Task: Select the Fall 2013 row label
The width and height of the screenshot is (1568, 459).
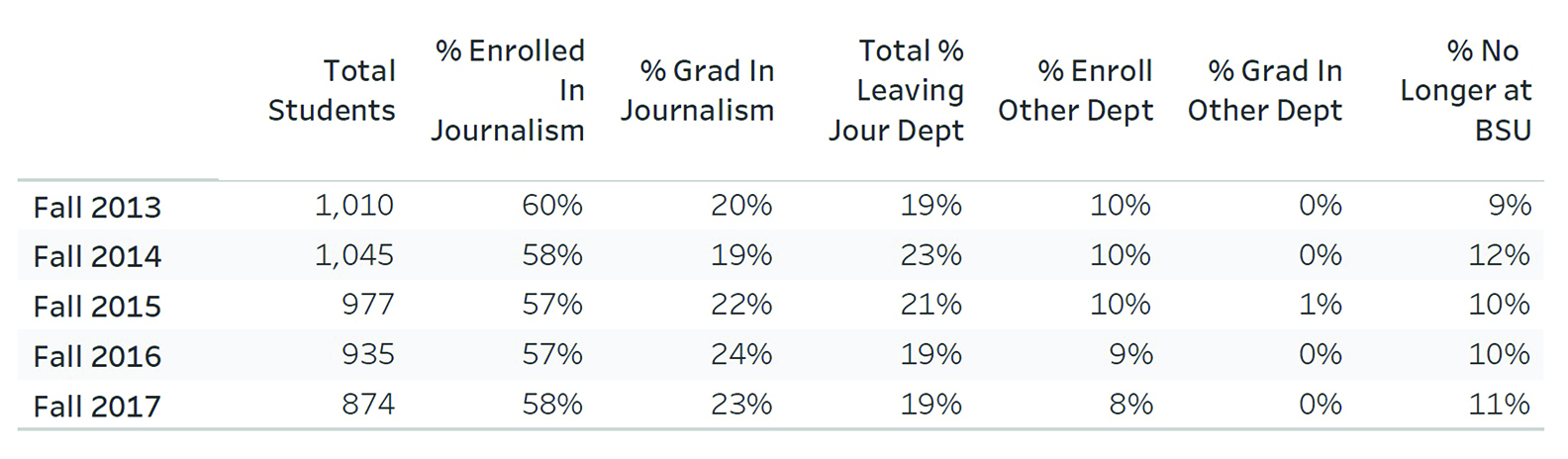Action: pos(97,208)
